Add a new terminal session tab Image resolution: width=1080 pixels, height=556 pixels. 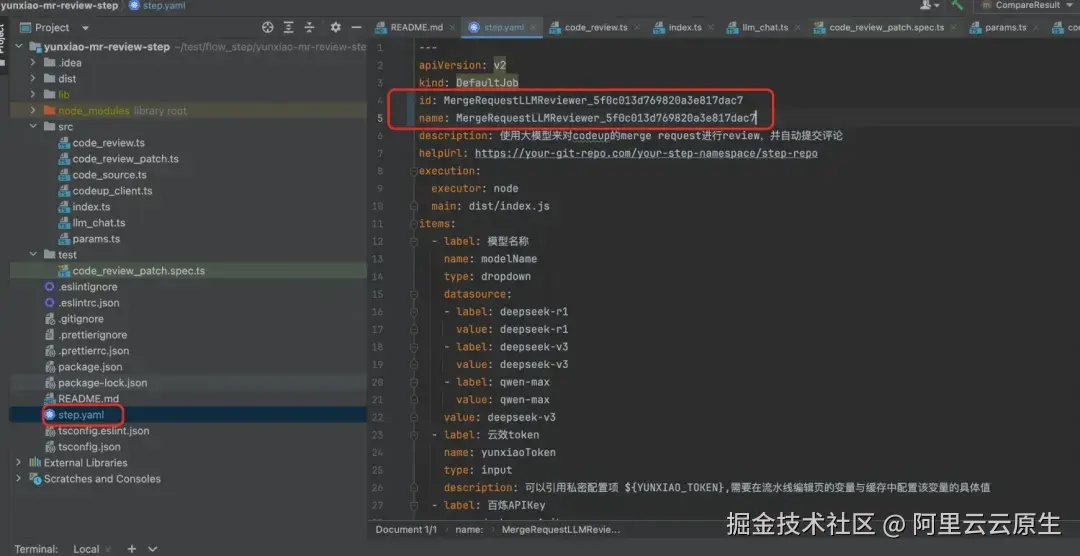pos(132,549)
